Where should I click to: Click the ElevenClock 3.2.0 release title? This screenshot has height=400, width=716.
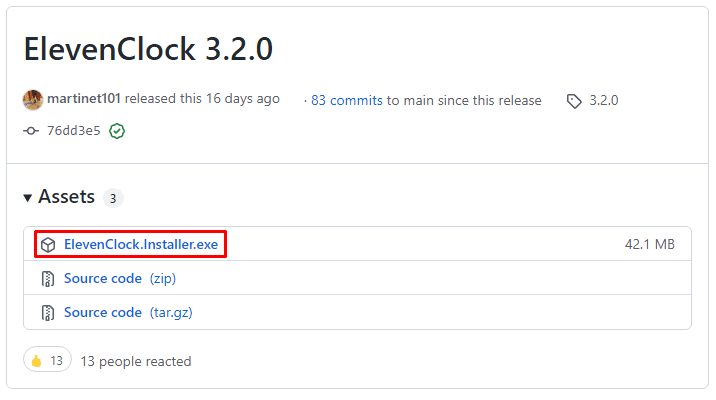click(148, 49)
